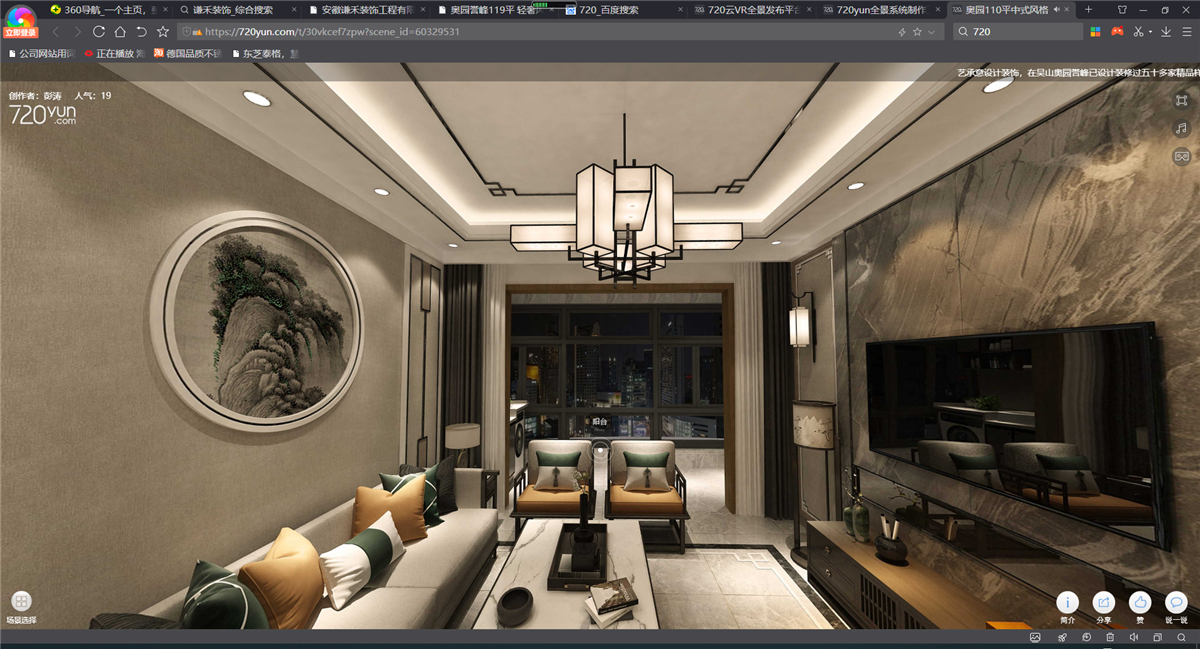Click the 立即登录 login button
Image resolution: width=1200 pixels, height=649 pixels.
coord(20,32)
